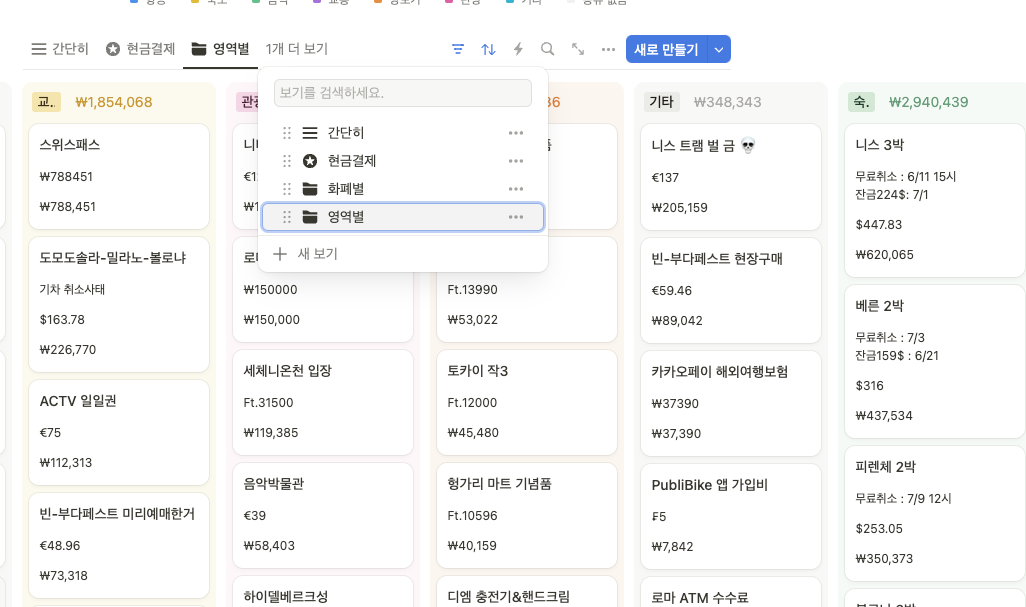This screenshot has height=607, width=1026.
Task: Open the toolbar three-dots more menu
Action: 609,49
